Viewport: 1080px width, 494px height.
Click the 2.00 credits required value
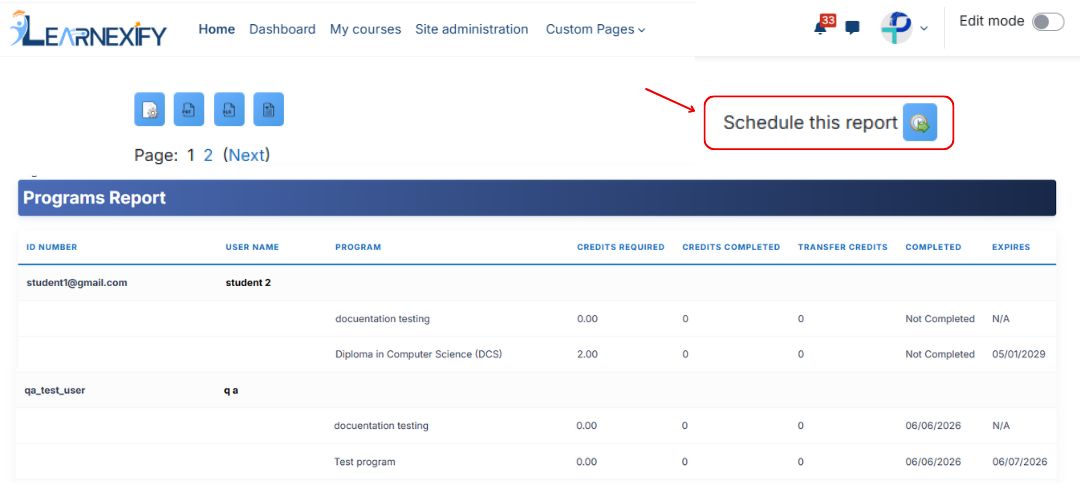click(x=588, y=355)
